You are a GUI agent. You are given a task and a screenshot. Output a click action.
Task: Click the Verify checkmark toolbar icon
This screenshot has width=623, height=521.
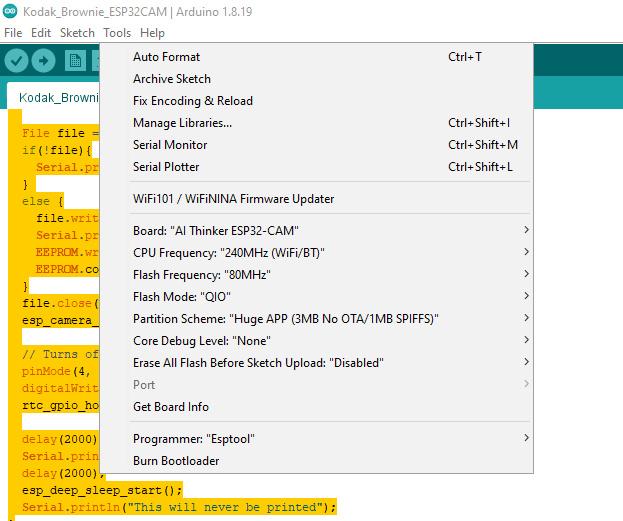[16, 61]
